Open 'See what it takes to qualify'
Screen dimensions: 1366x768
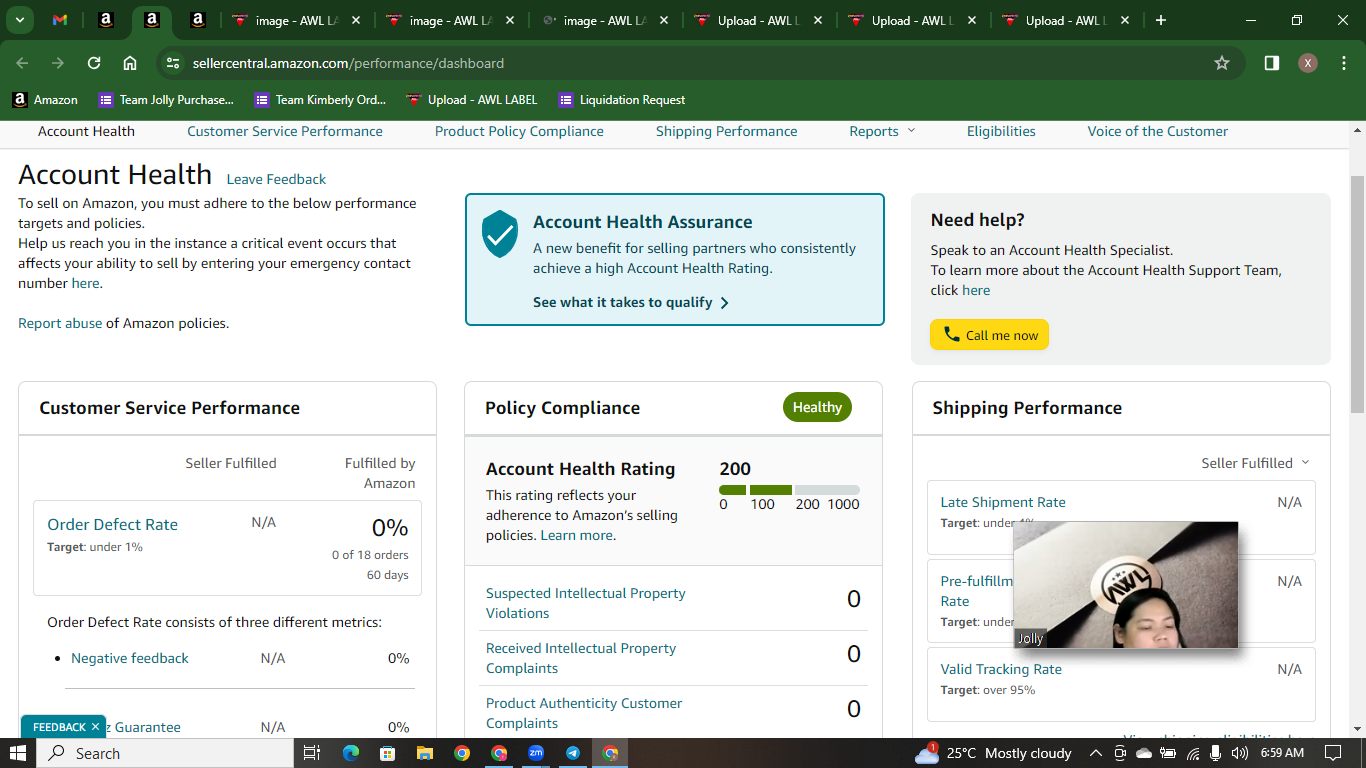point(631,302)
